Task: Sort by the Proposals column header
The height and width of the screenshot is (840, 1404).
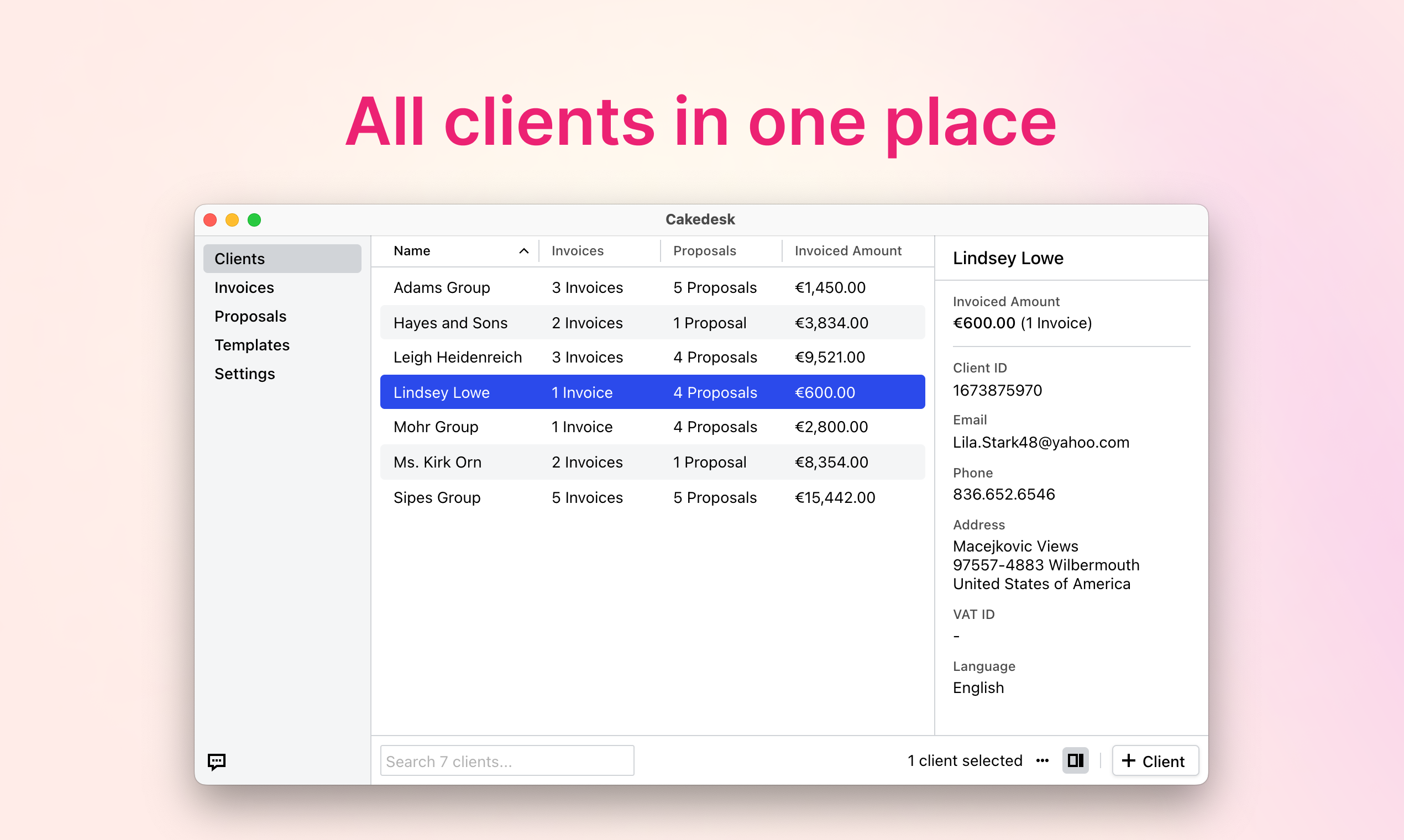Action: pos(704,251)
